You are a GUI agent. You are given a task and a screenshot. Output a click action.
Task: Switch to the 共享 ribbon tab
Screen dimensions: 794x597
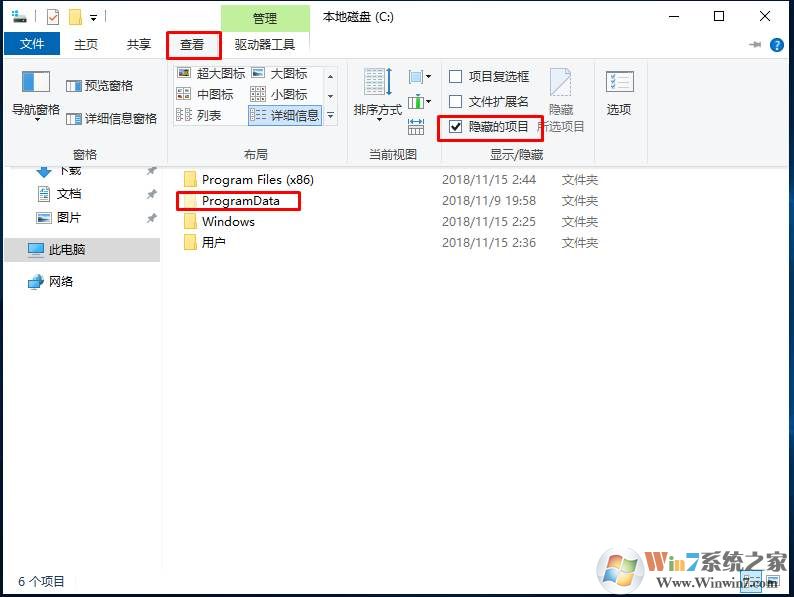point(139,45)
